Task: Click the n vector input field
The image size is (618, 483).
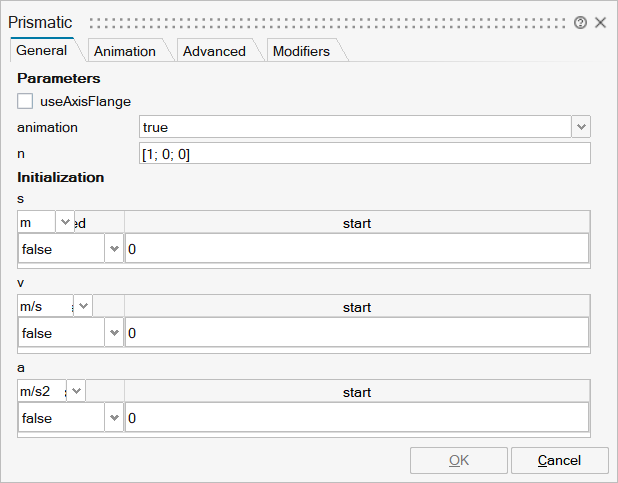Action: point(365,153)
